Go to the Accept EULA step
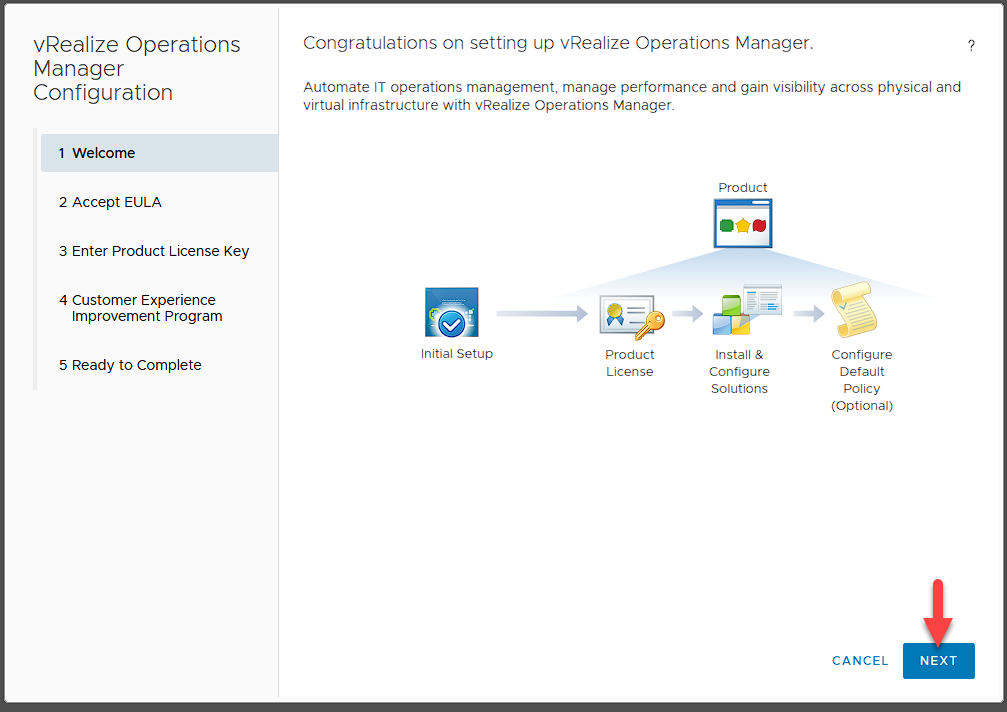 pos(158,202)
